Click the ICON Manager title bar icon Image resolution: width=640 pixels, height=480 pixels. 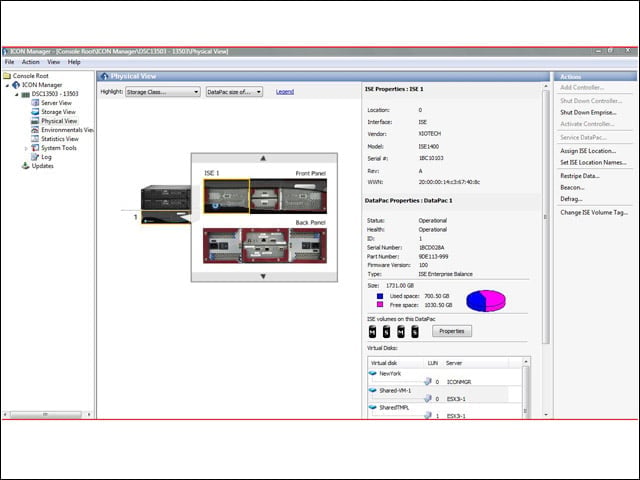tap(5, 51)
